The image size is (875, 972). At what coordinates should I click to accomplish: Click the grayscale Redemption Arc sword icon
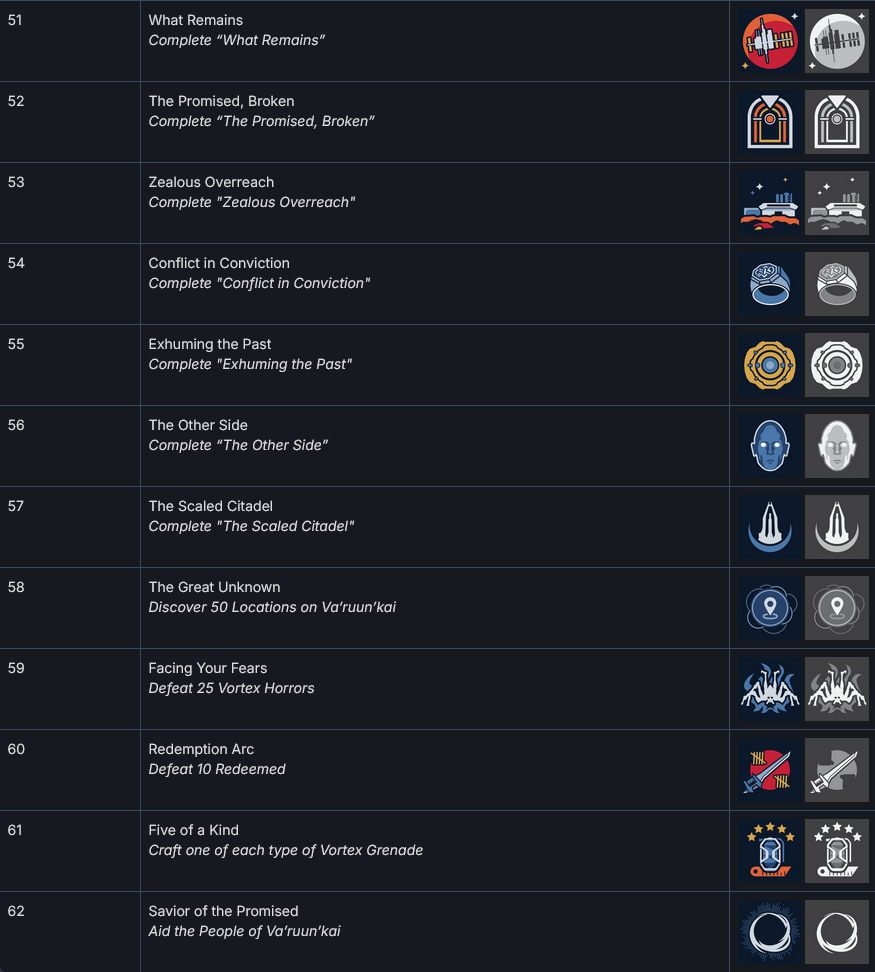(837, 770)
